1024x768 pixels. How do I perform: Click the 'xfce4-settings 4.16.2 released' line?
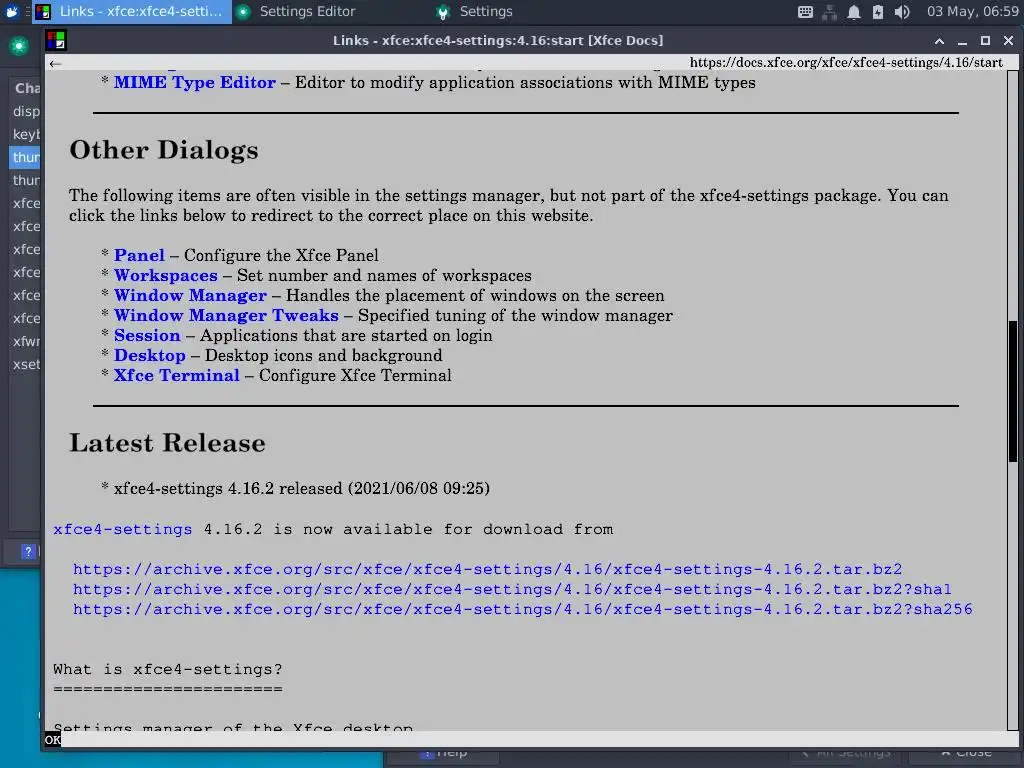pyautogui.click(x=302, y=488)
